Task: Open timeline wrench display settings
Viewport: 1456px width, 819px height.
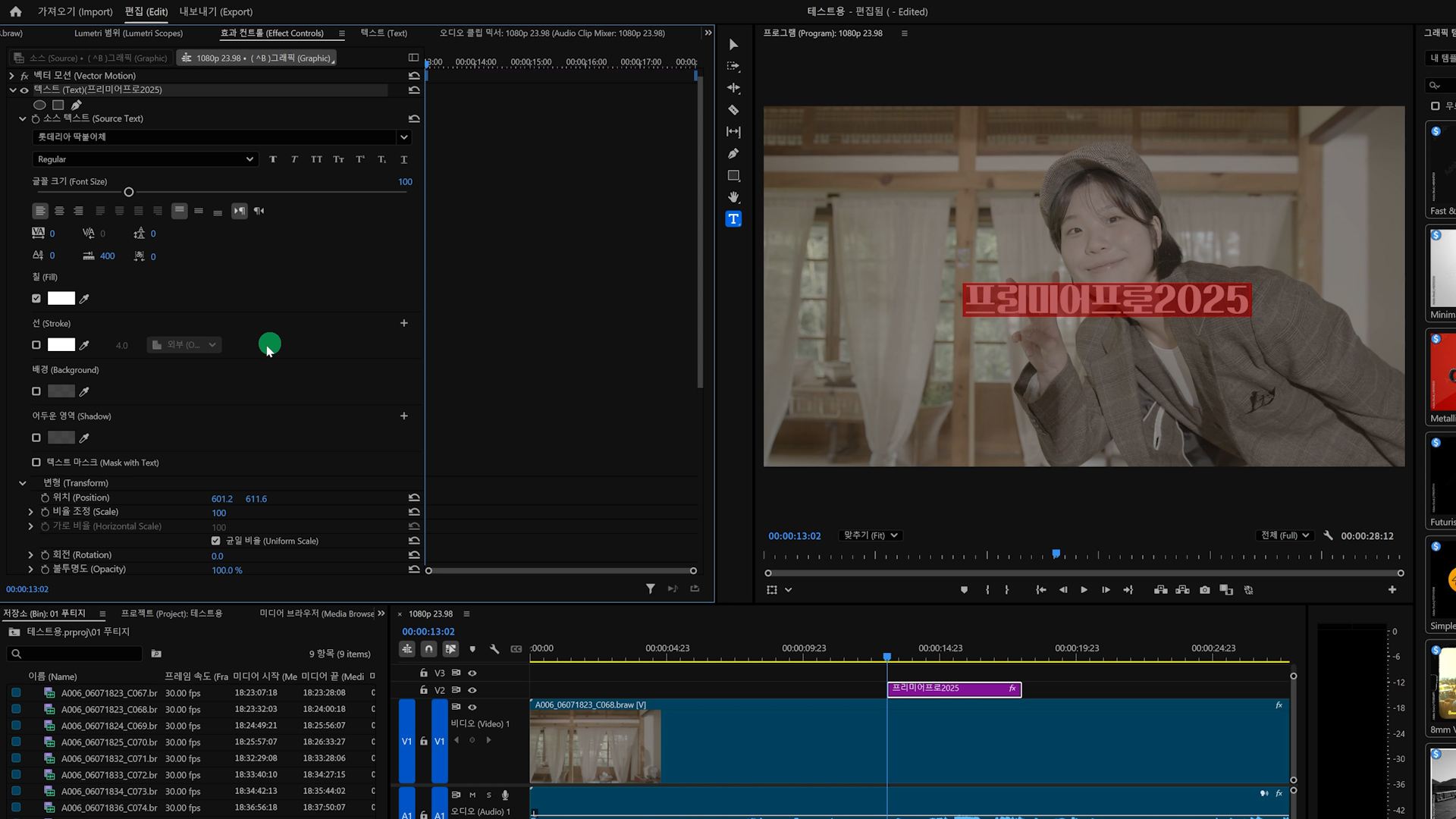Action: (x=494, y=649)
